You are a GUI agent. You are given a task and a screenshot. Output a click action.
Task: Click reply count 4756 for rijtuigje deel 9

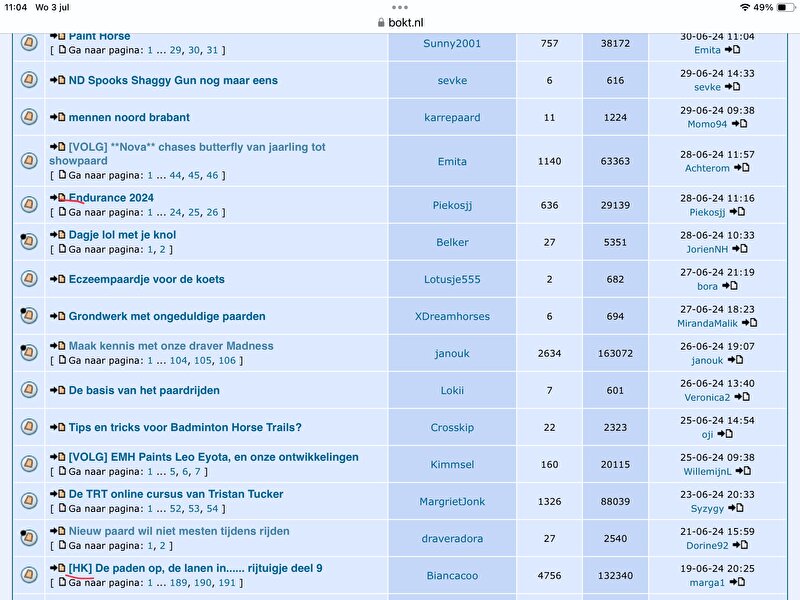(x=549, y=576)
